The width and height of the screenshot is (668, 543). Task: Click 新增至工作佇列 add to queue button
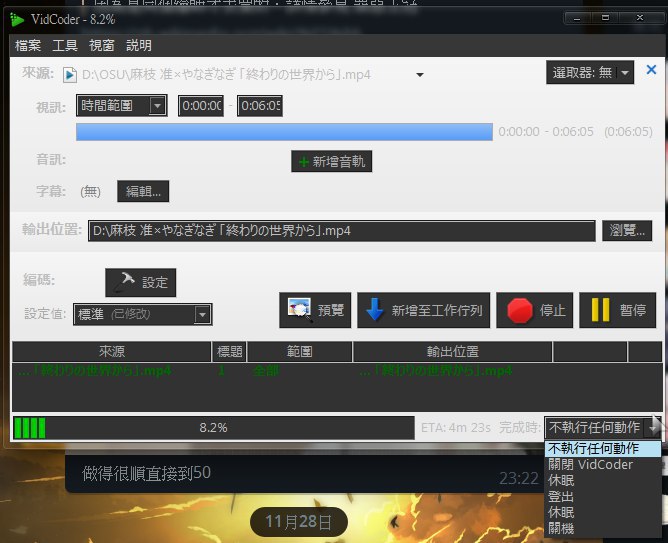pyautogui.click(x=423, y=310)
